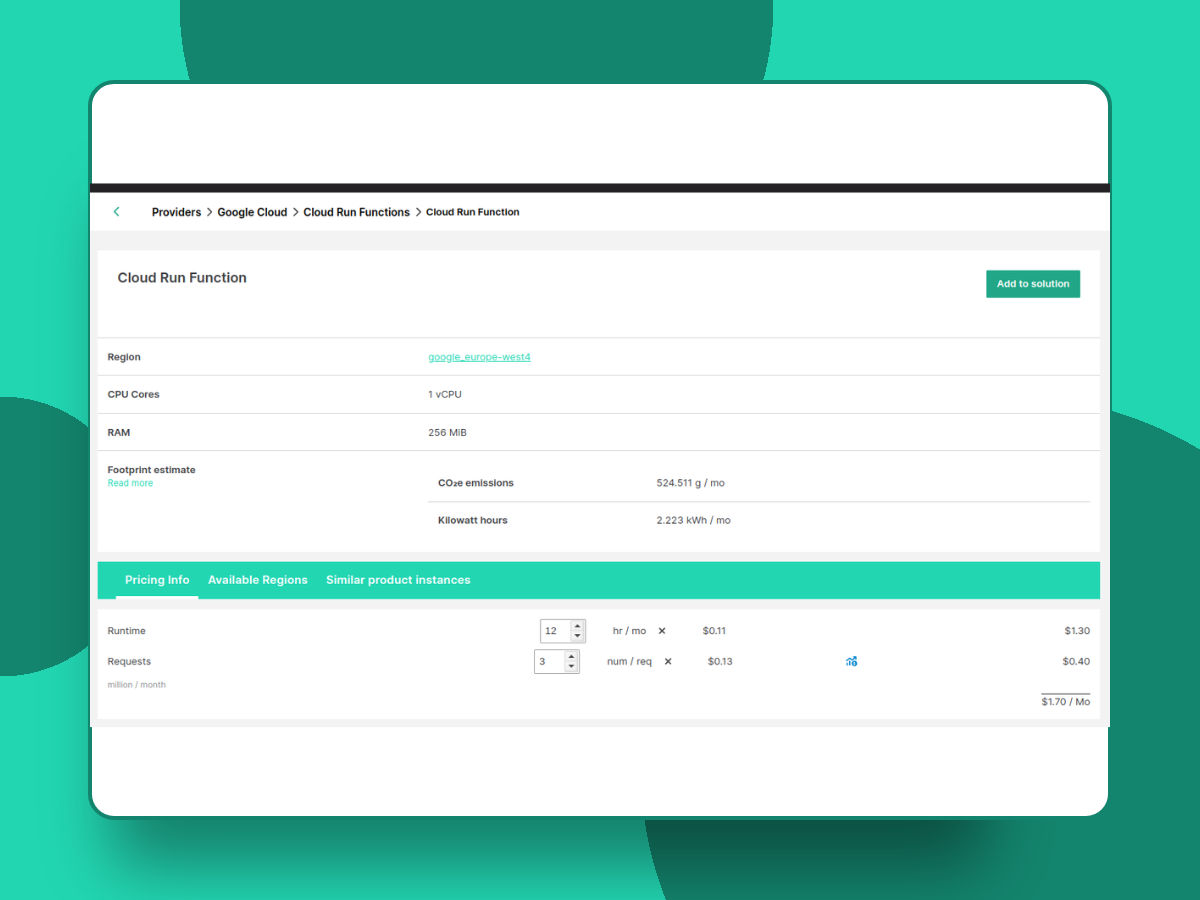Click the Kilowatt hours label
This screenshot has height=900, width=1200.
coord(473,520)
